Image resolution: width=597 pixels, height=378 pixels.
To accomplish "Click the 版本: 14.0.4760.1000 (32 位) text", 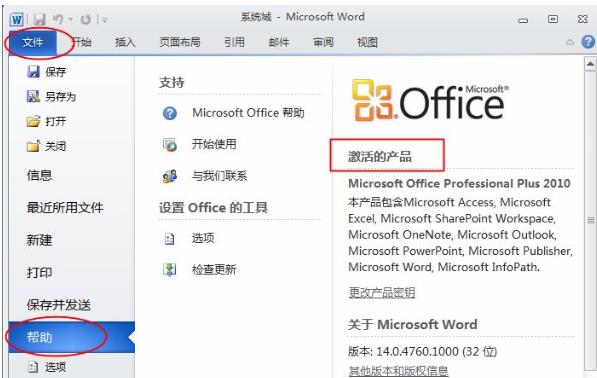I will [x=423, y=351].
